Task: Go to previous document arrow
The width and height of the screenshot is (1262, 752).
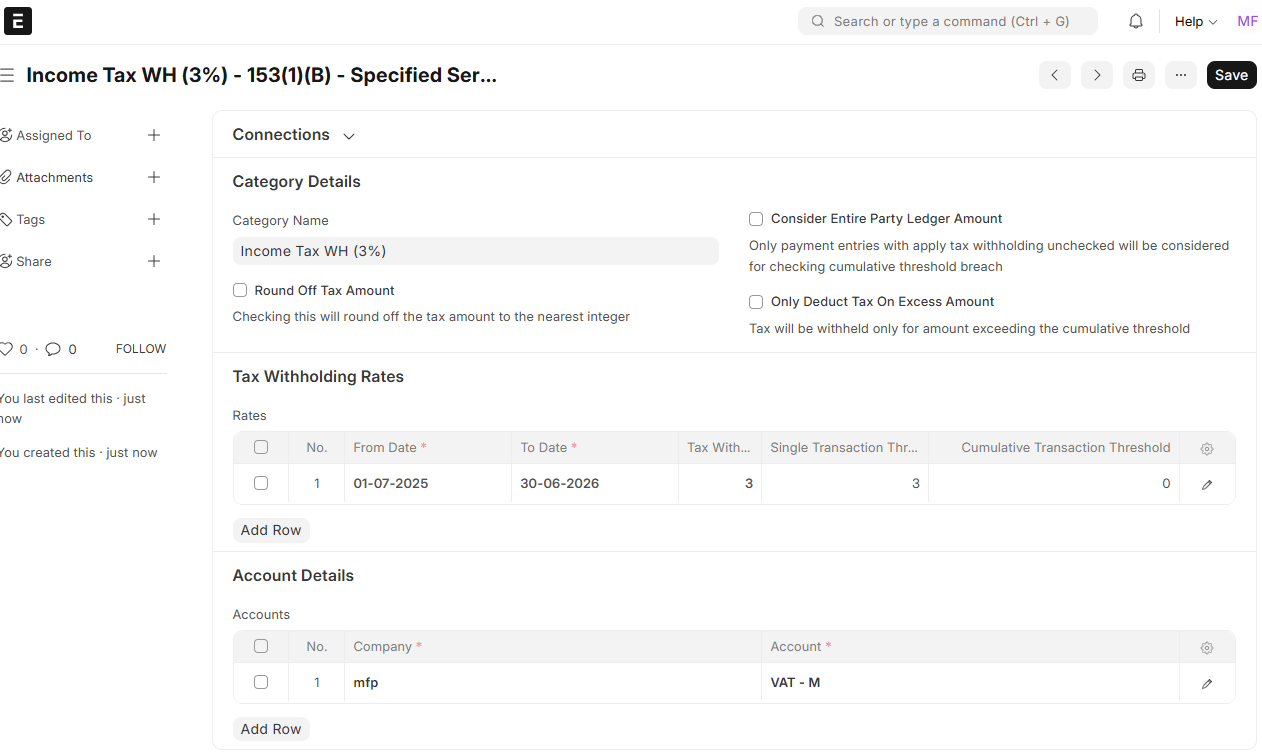Action: point(1055,75)
